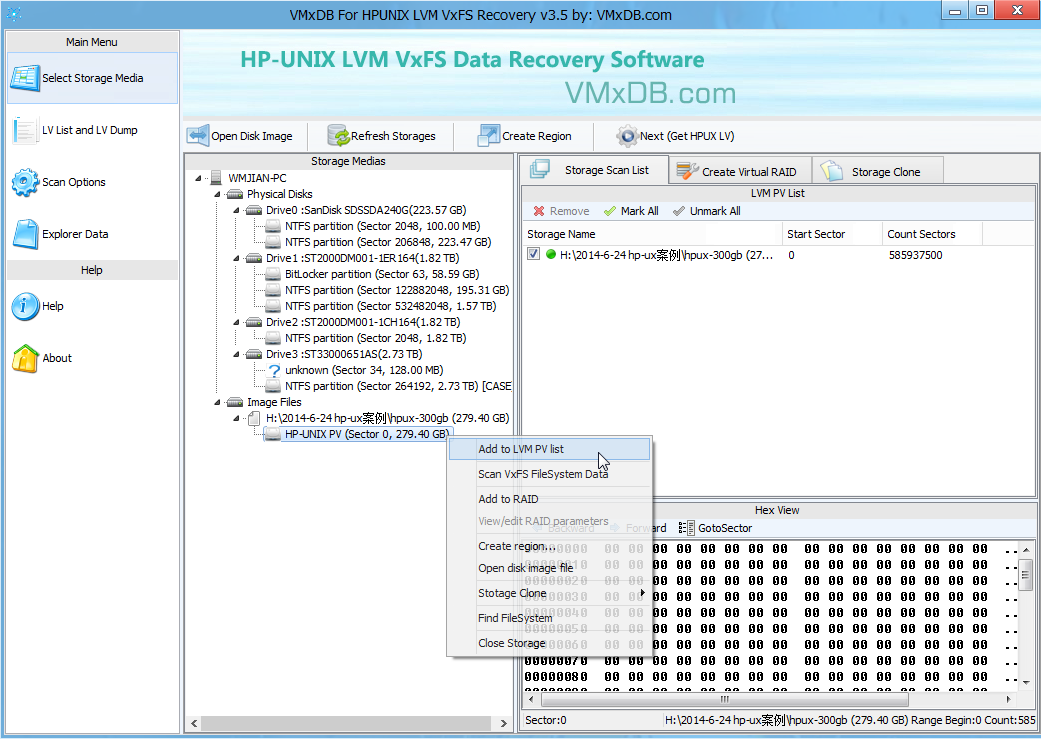Click the Storage Name column header

point(652,234)
